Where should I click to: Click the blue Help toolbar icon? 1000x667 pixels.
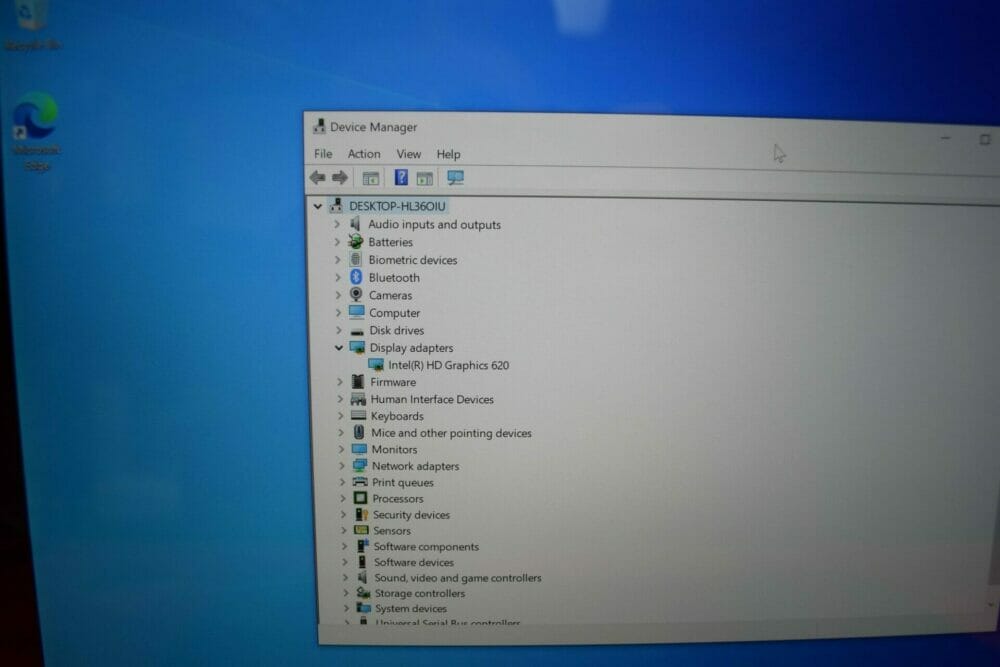(x=401, y=177)
